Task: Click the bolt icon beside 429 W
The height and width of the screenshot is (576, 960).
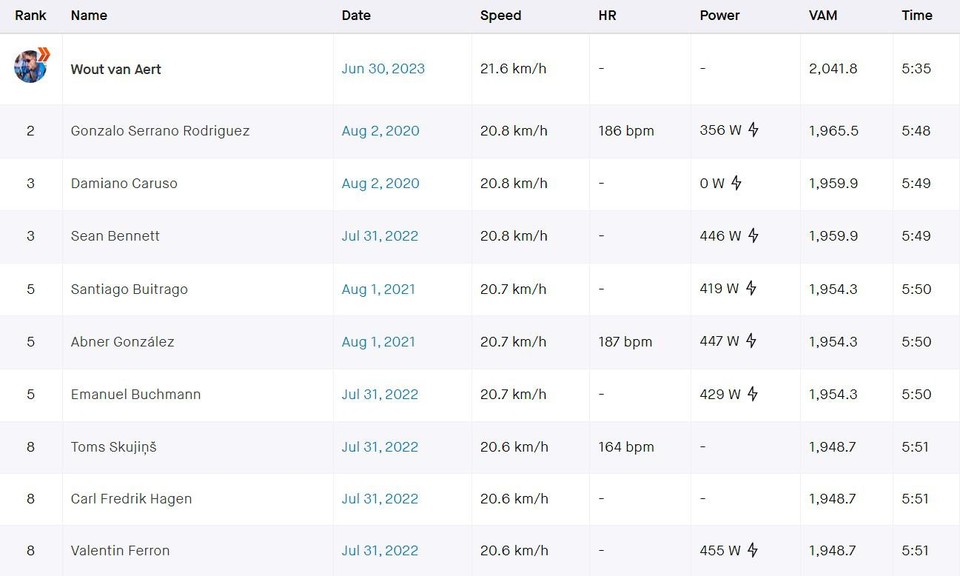Action: 752,394
